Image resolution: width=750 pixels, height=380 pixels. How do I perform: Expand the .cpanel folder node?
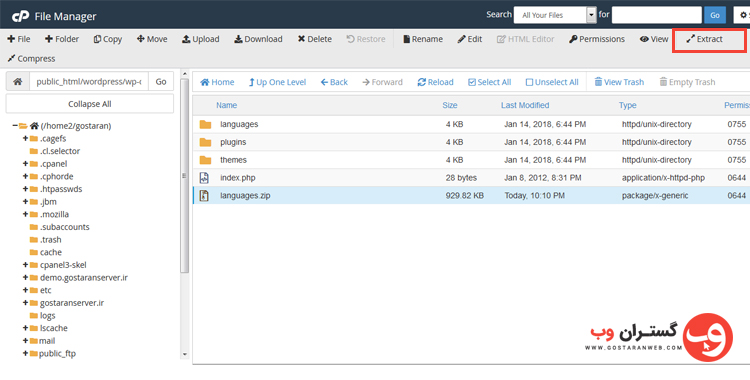click(x=25, y=164)
